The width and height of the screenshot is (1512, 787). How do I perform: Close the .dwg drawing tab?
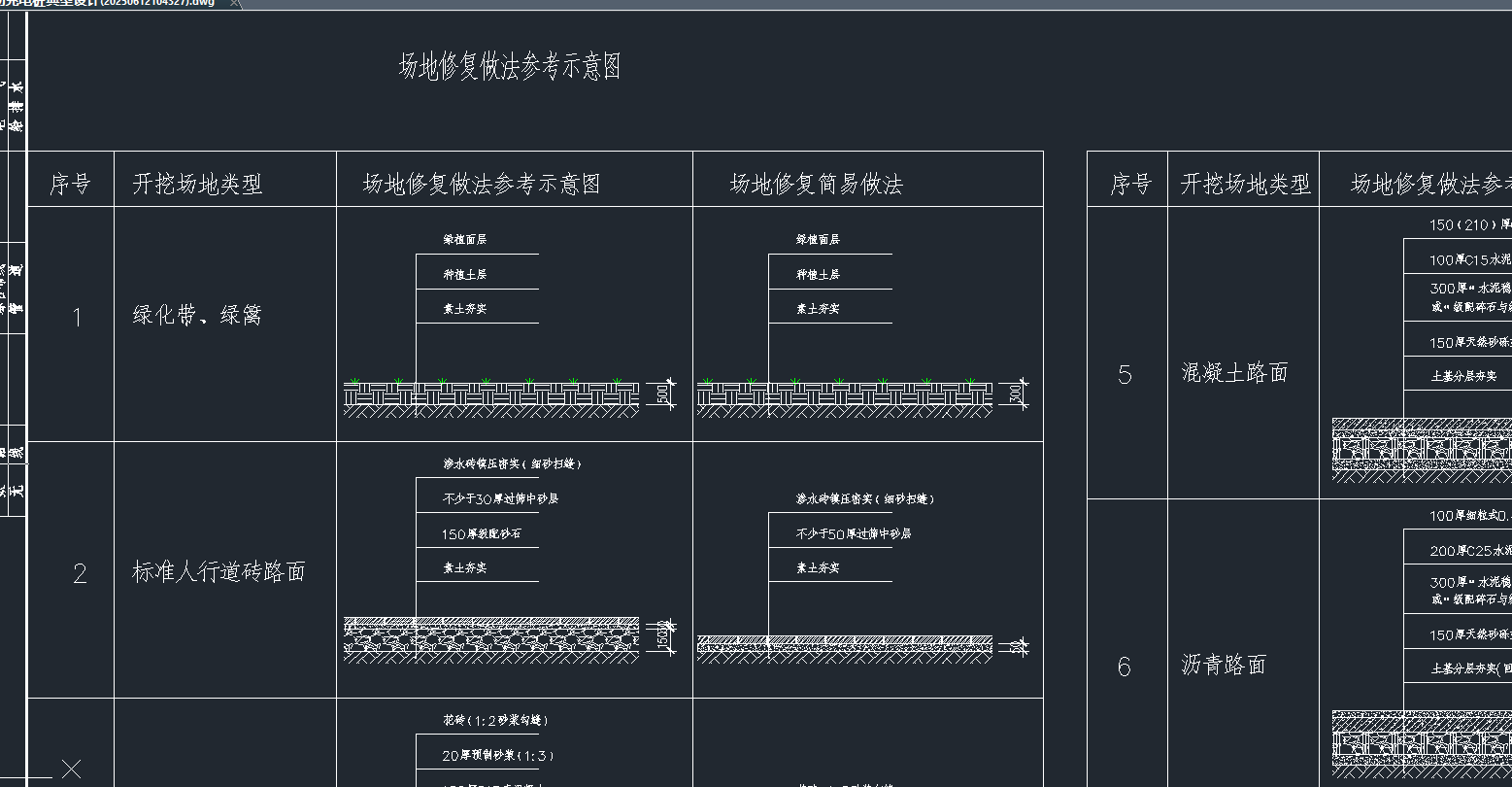pos(235,4)
